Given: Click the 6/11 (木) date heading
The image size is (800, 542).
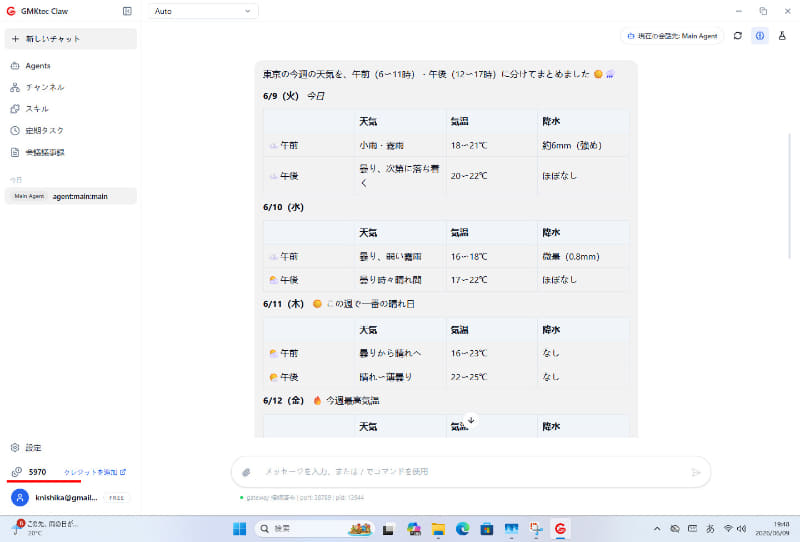Looking at the screenshot, I should pyautogui.click(x=284, y=304).
